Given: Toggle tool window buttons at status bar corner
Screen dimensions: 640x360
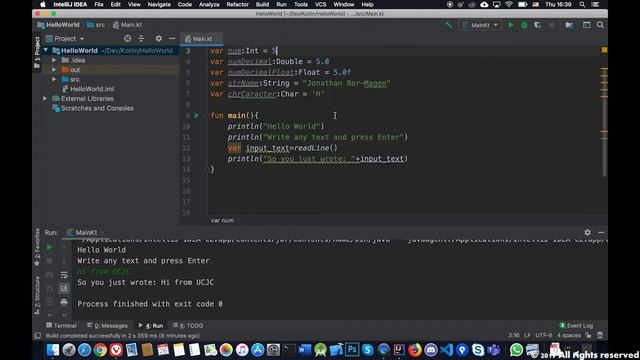Looking at the screenshot, I should (x=38, y=336).
